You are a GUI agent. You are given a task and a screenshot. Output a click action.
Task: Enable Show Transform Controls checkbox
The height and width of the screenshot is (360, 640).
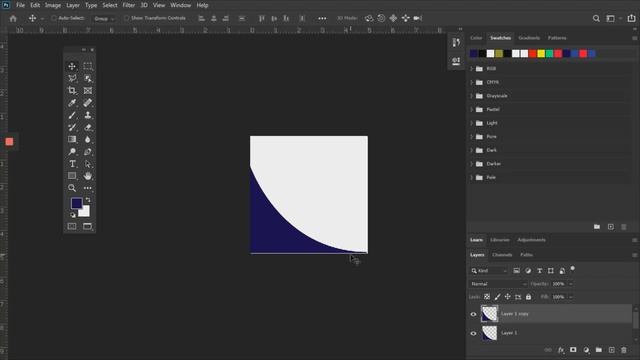126,18
